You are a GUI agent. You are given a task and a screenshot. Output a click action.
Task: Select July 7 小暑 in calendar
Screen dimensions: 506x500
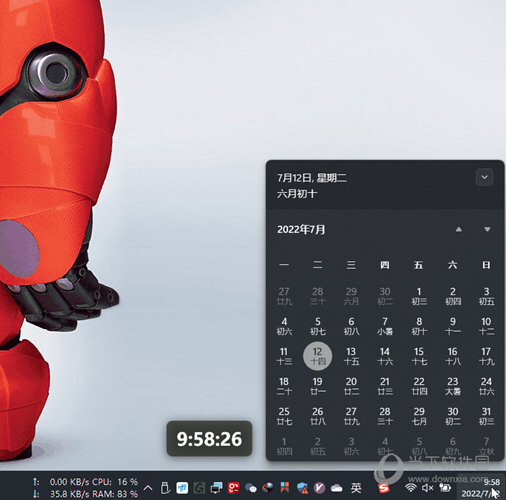(x=385, y=326)
